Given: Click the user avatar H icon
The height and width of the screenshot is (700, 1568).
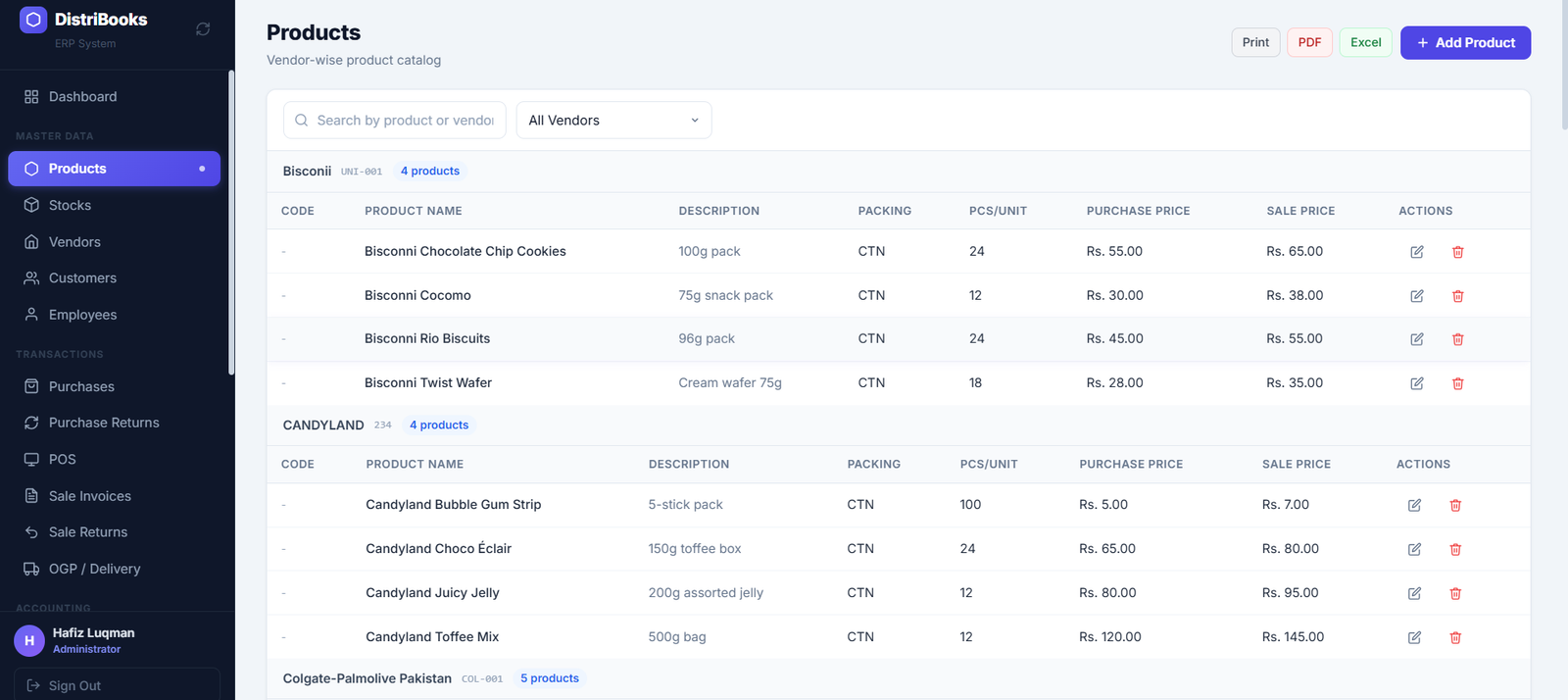Looking at the screenshot, I should click(29, 640).
